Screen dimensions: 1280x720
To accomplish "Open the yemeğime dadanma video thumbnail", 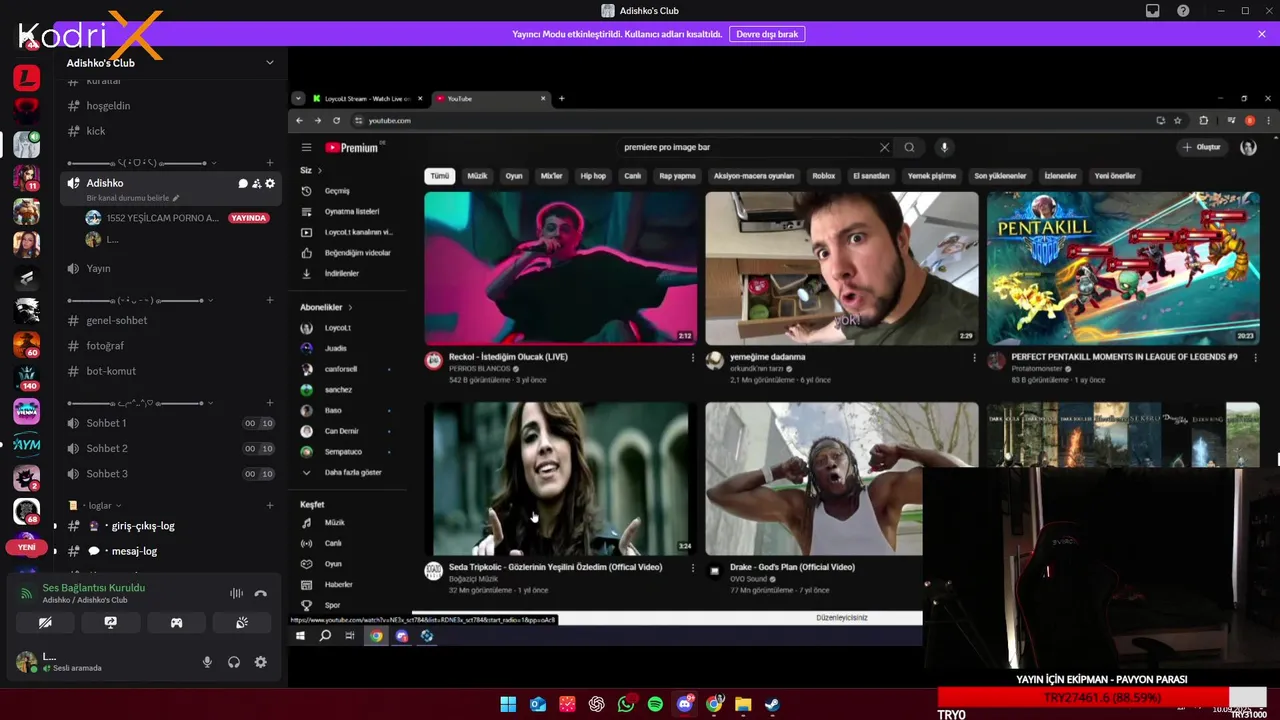I will point(842,268).
